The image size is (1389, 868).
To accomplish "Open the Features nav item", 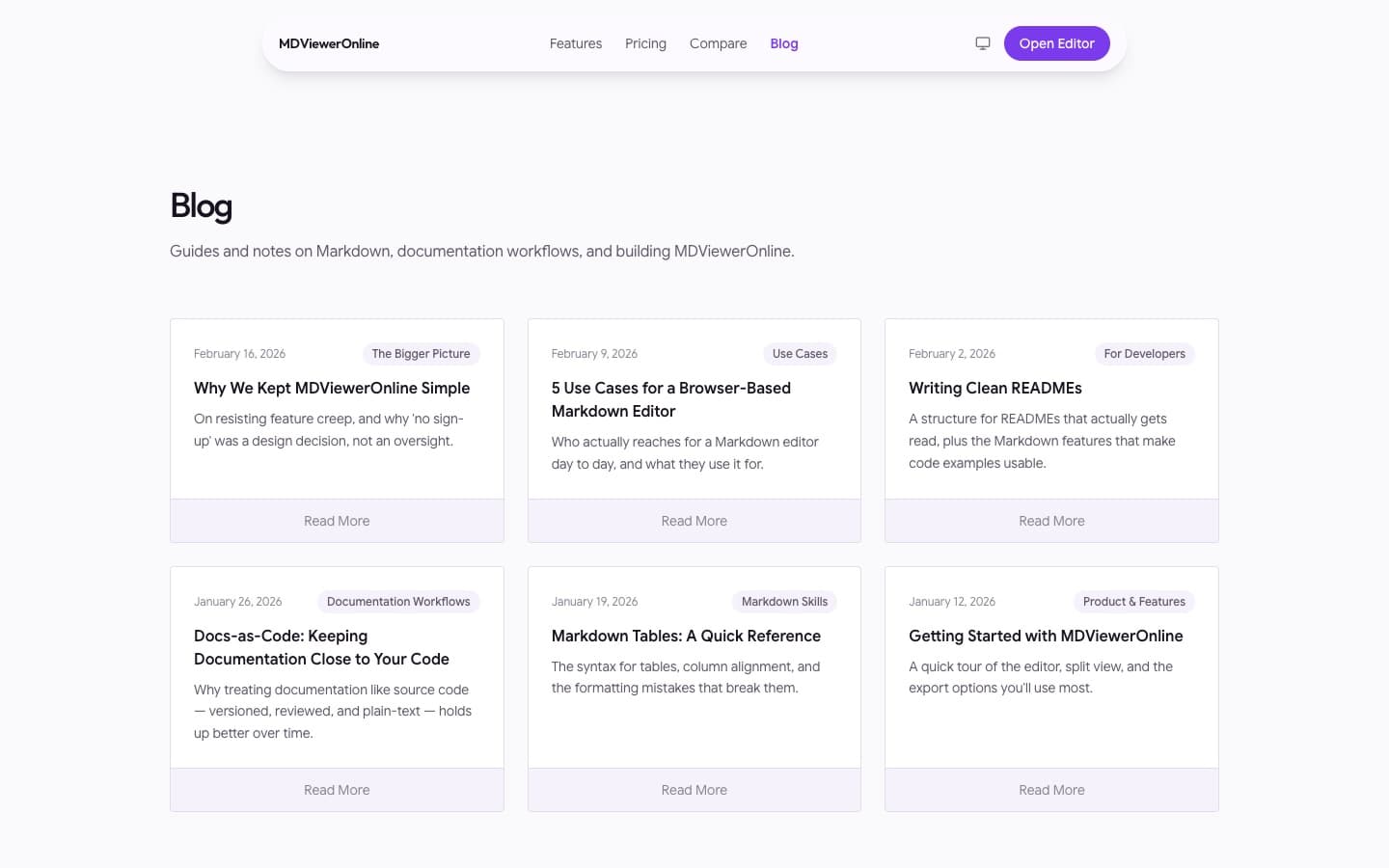I will point(576,43).
